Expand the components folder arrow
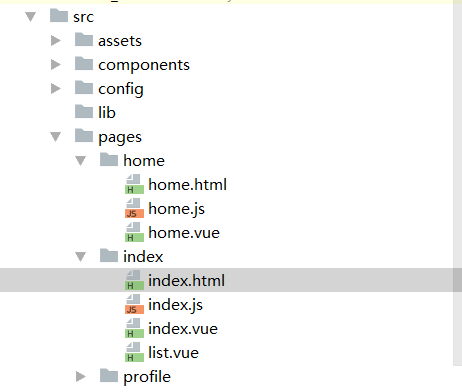462x392 pixels. click(56, 65)
